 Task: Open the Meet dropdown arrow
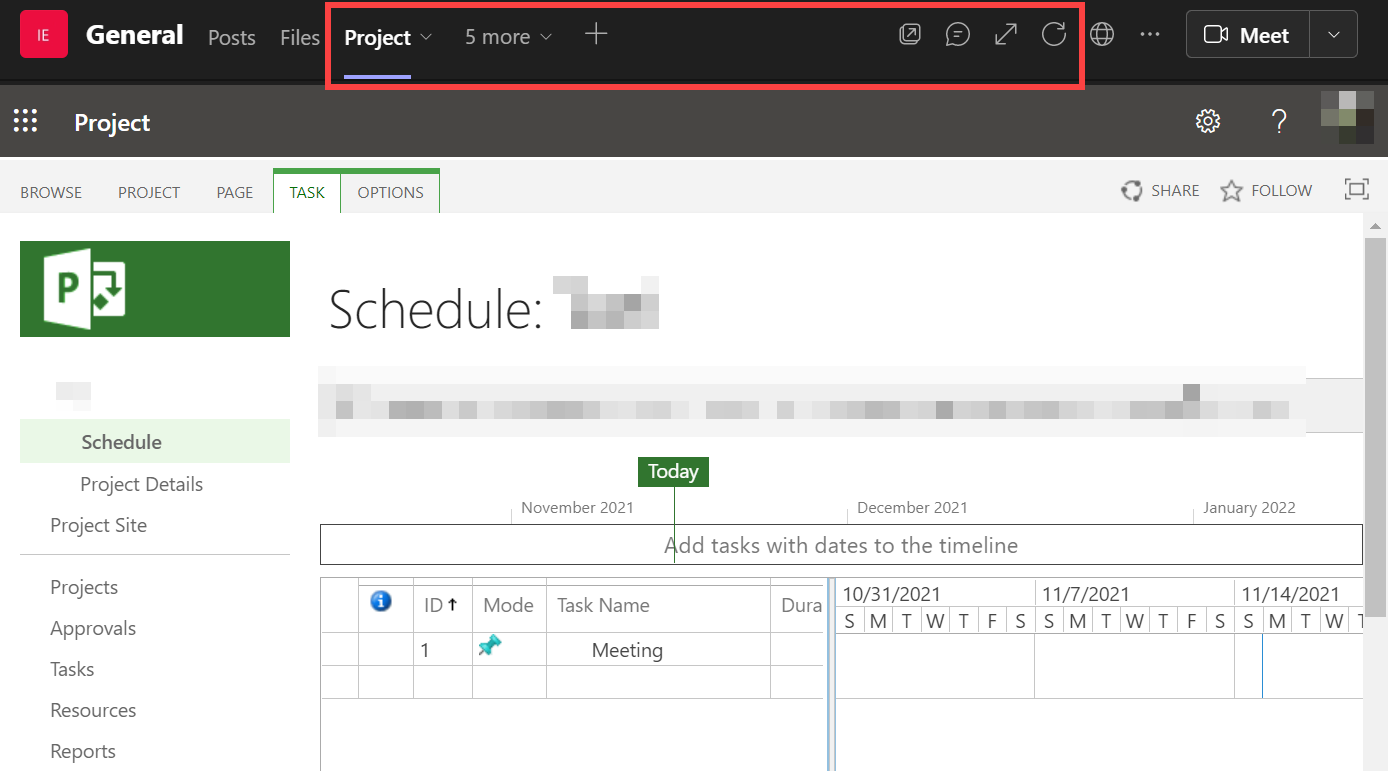1333,35
